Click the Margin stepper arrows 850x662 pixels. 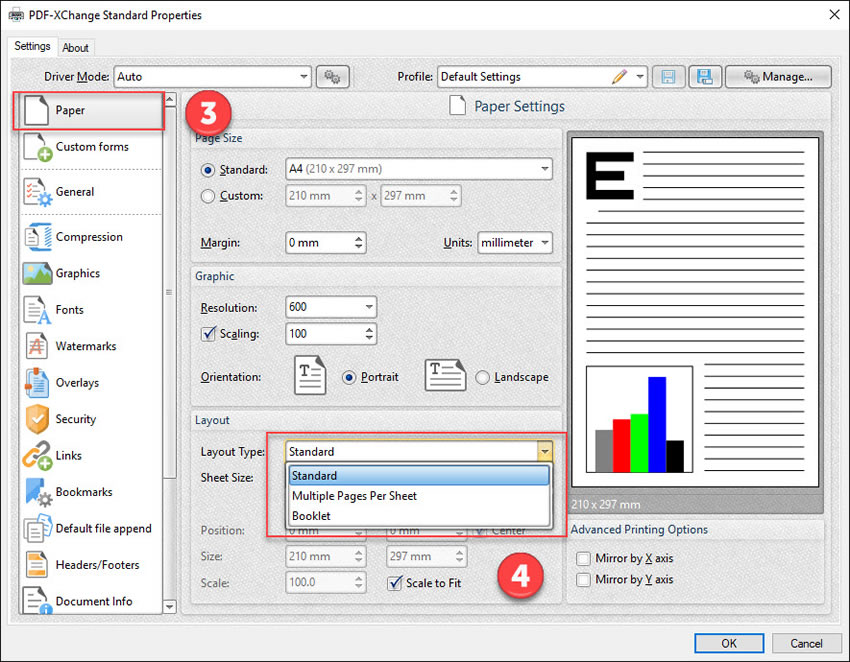tap(358, 243)
